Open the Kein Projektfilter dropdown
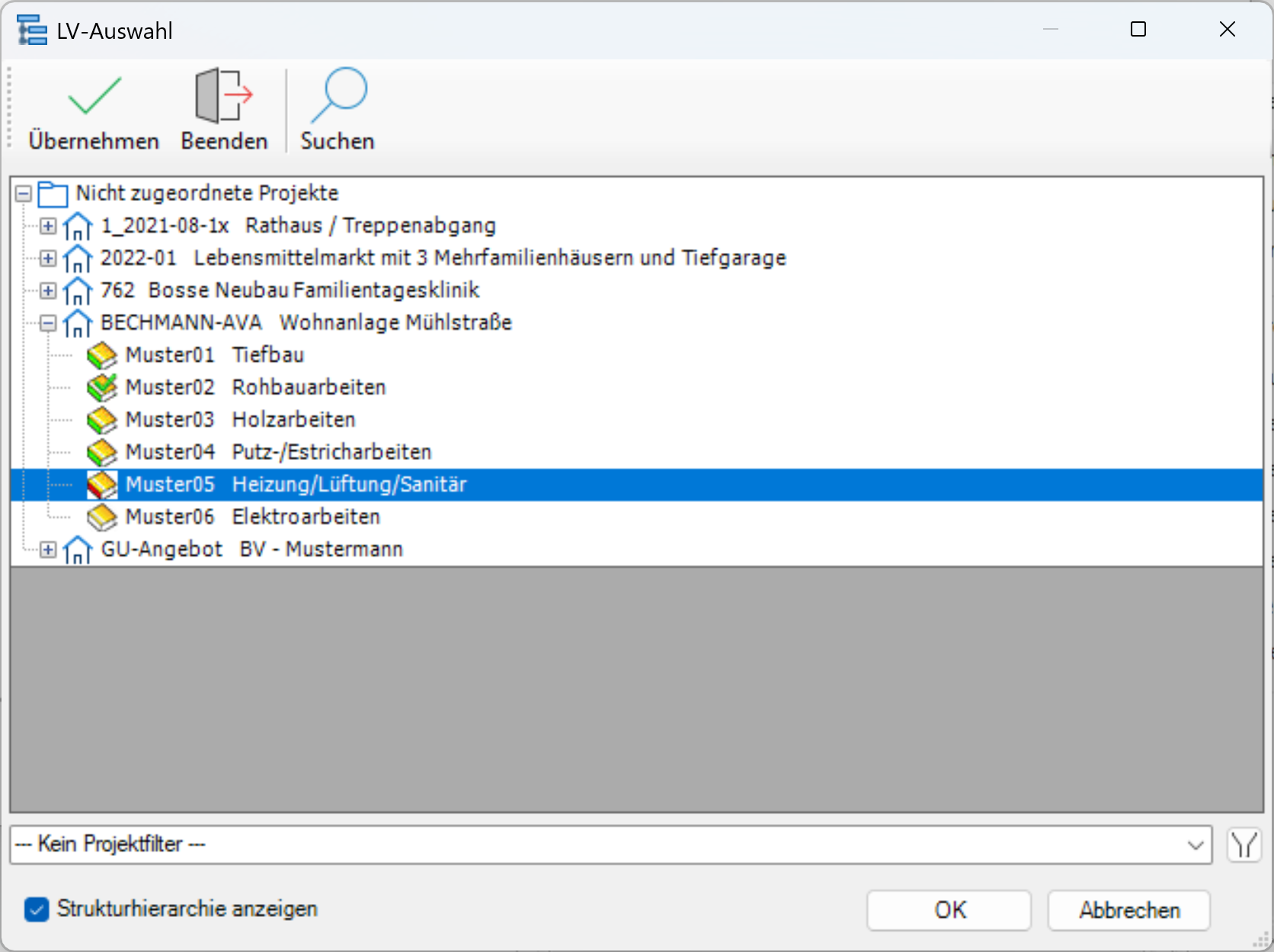Image resolution: width=1274 pixels, height=952 pixels. pyautogui.click(x=1195, y=845)
